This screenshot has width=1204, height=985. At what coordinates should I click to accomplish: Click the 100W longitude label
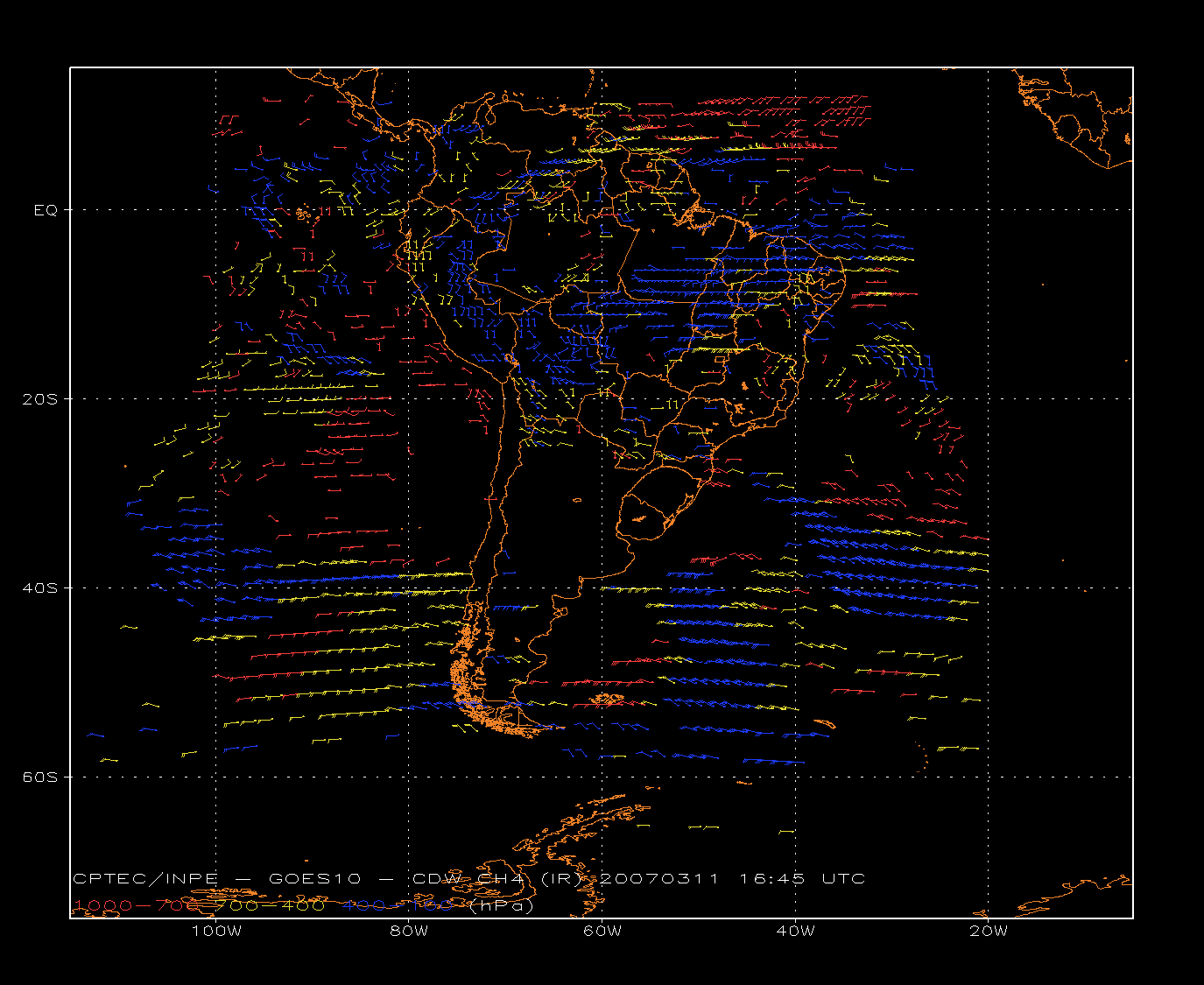tap(216, 932)
